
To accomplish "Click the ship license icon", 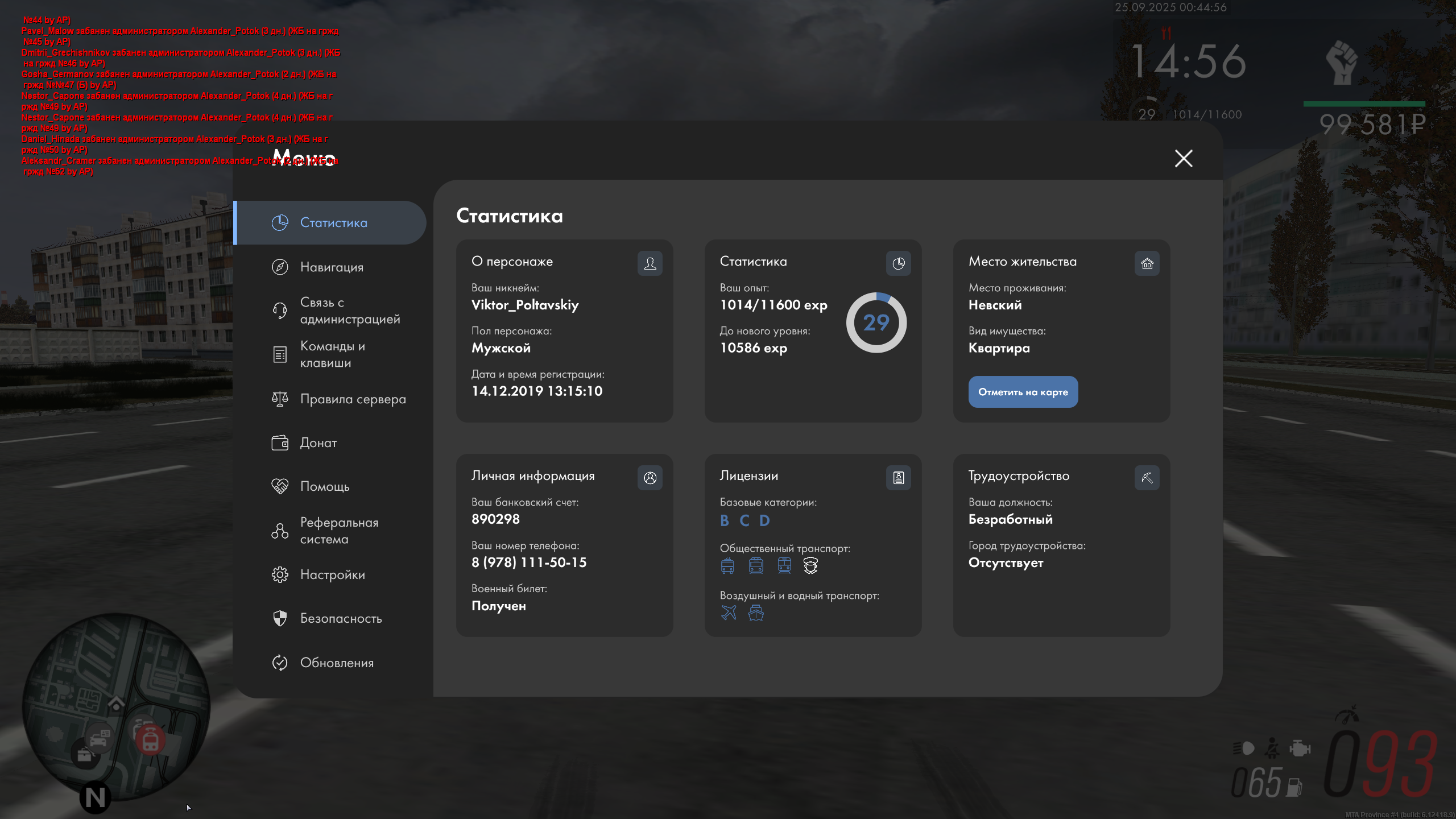I will coord(756,613).
